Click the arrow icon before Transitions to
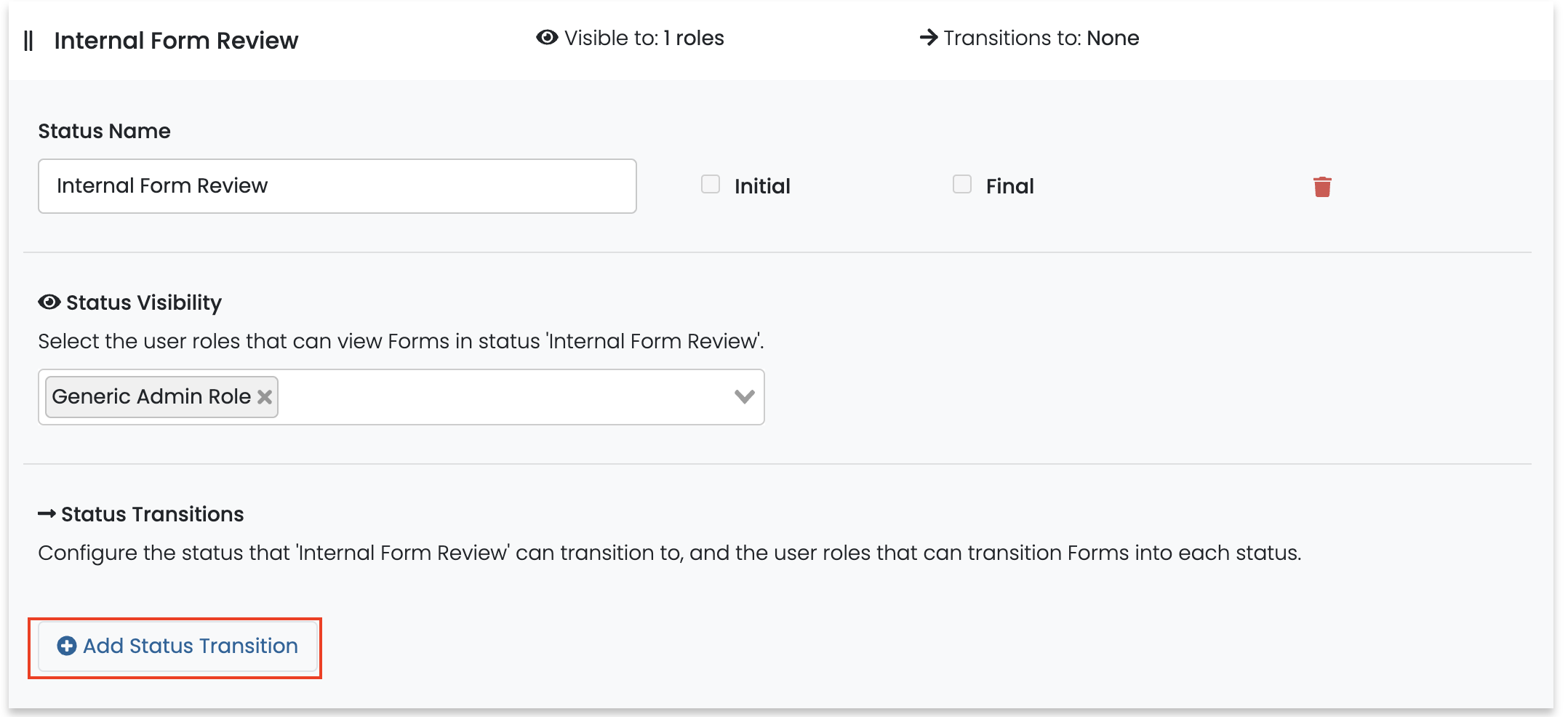Image resolution: width=1568 pixels, height=717 pixels. (x=928, y=38)
